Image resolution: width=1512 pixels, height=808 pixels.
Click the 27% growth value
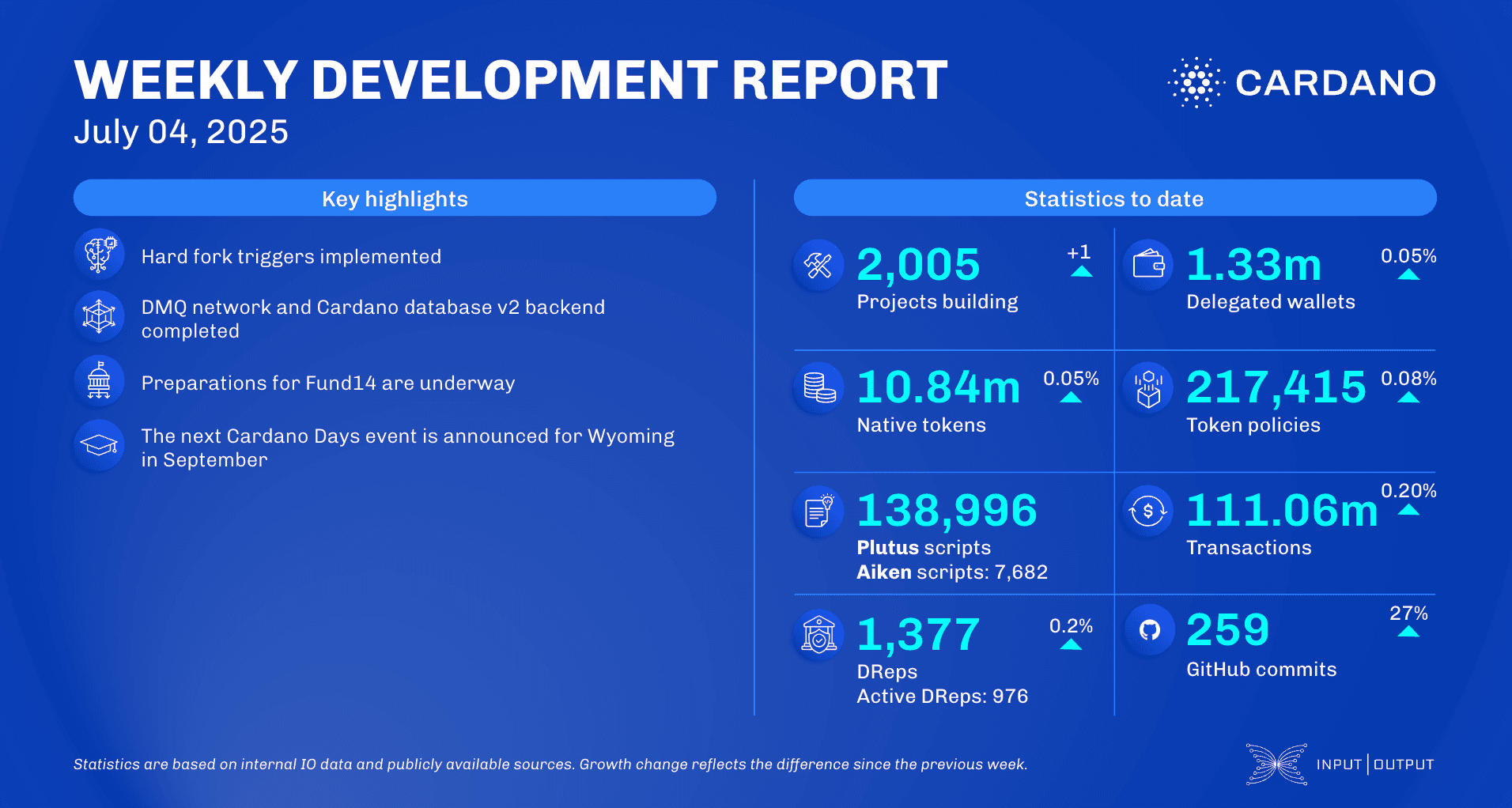point(1408,614)
